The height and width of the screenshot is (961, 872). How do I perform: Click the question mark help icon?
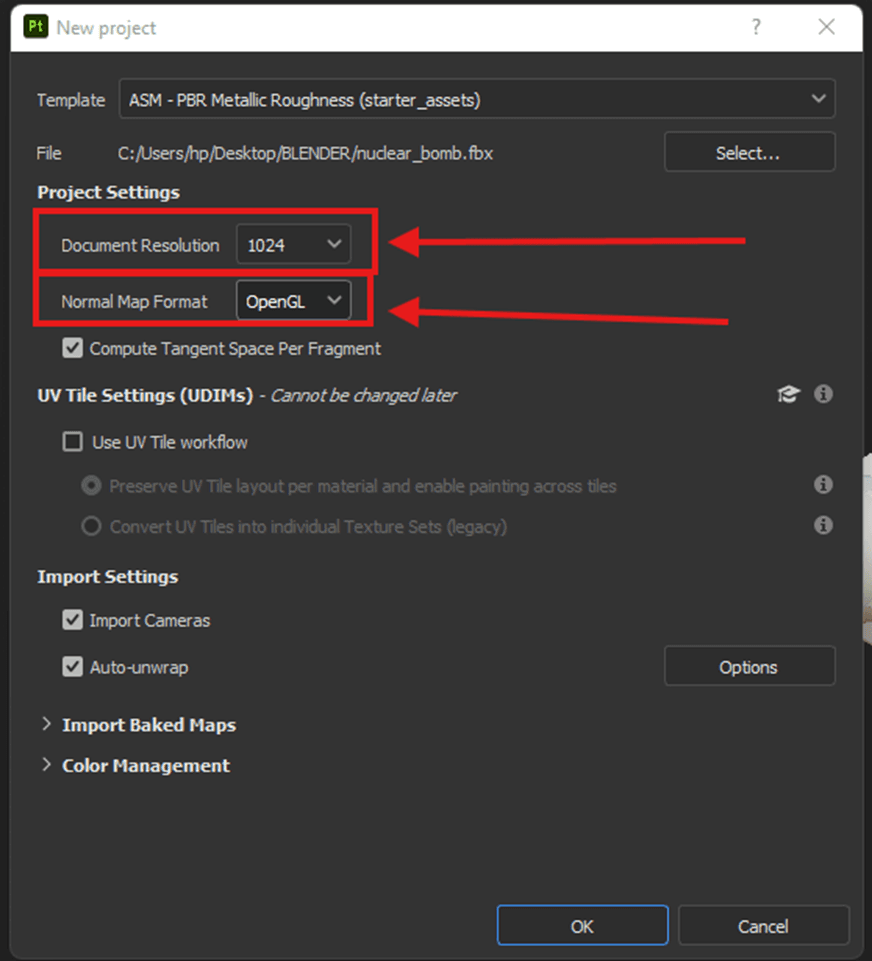tap(756, 28)
